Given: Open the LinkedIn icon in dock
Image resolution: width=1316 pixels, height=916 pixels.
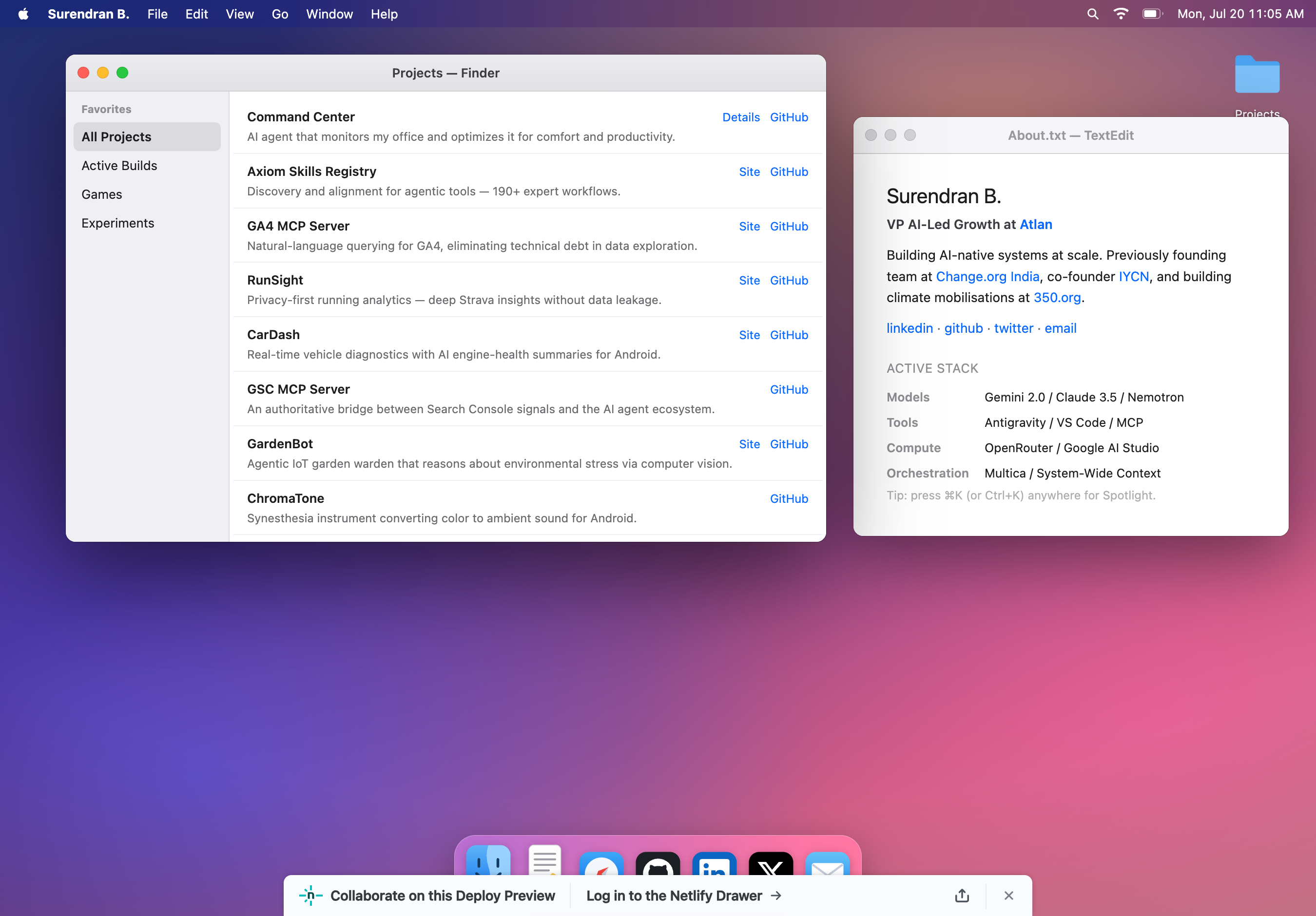Looking at the screenshot, I should [714, 864].
